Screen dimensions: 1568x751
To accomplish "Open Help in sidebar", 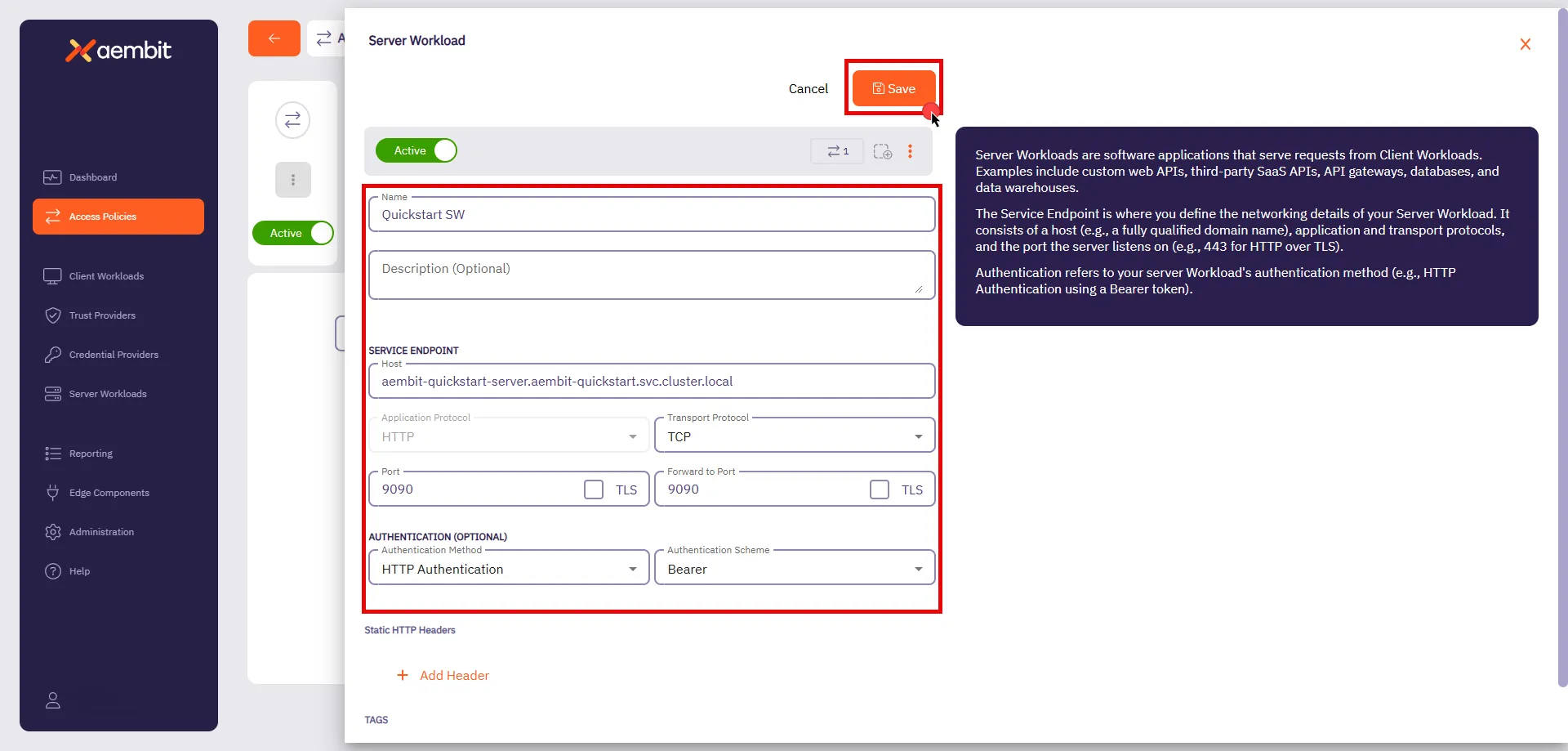I will click(x=118, y=571).
